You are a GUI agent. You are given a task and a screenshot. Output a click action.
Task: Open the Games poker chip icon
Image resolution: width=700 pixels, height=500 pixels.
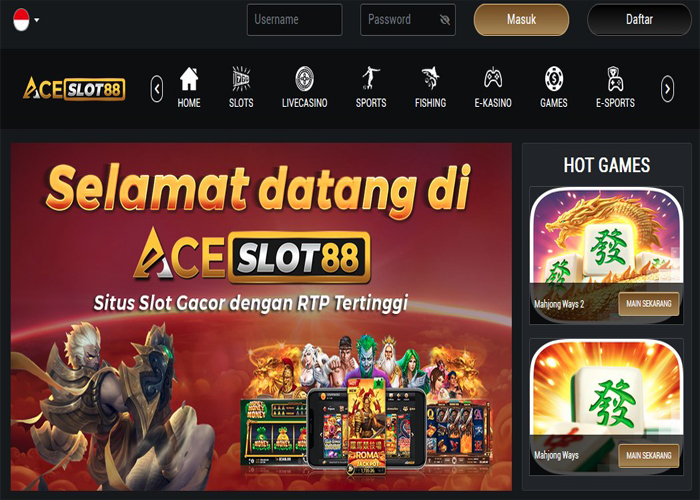coord(554,79)
